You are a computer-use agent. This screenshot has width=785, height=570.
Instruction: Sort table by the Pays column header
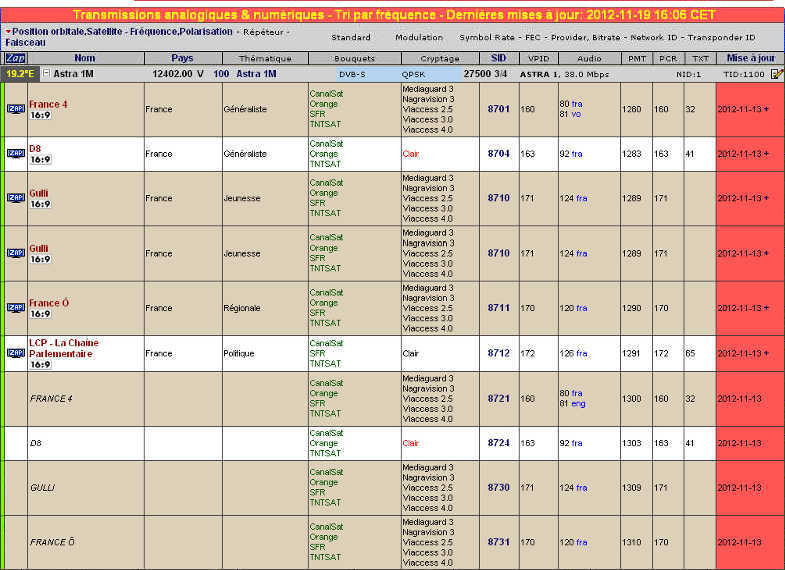point(182,58)
